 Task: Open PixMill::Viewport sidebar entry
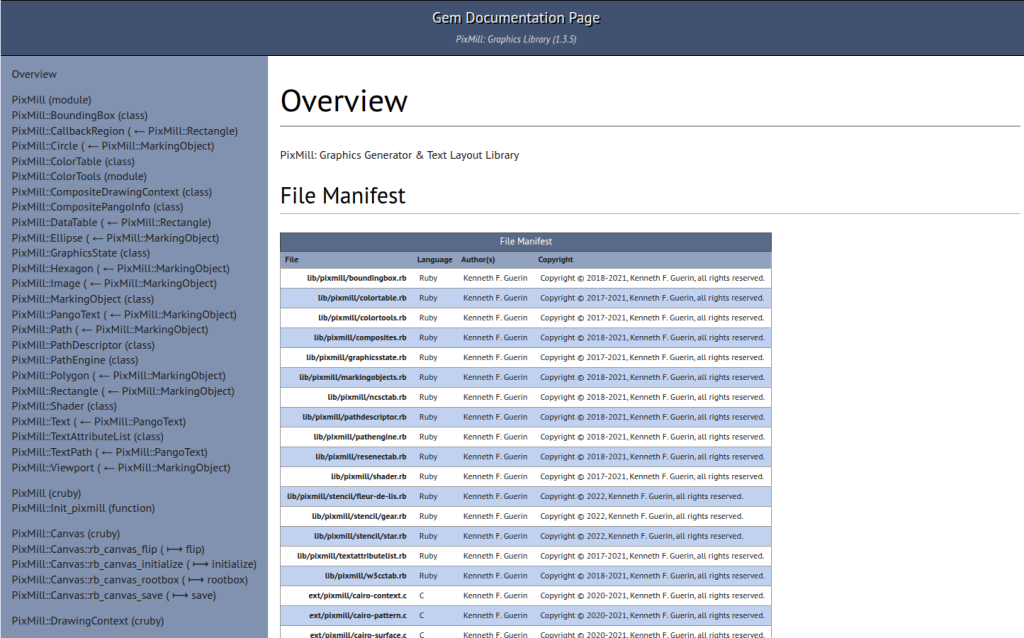pyautogui.click(x=120, y=467)
